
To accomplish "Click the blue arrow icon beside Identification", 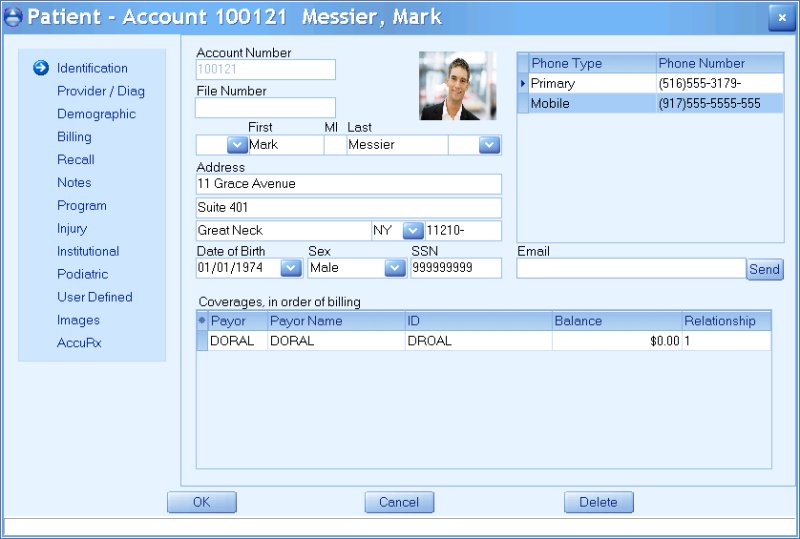I will [41, 68].
